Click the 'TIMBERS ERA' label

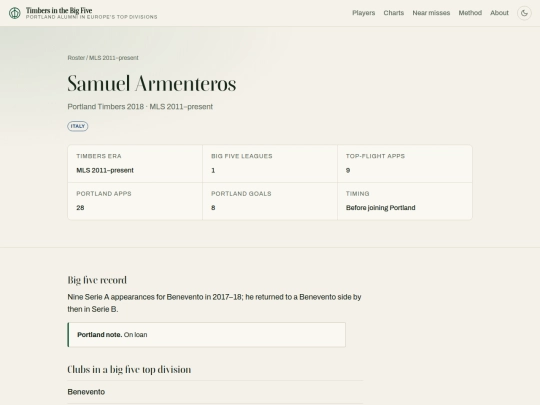coord(99,156)
